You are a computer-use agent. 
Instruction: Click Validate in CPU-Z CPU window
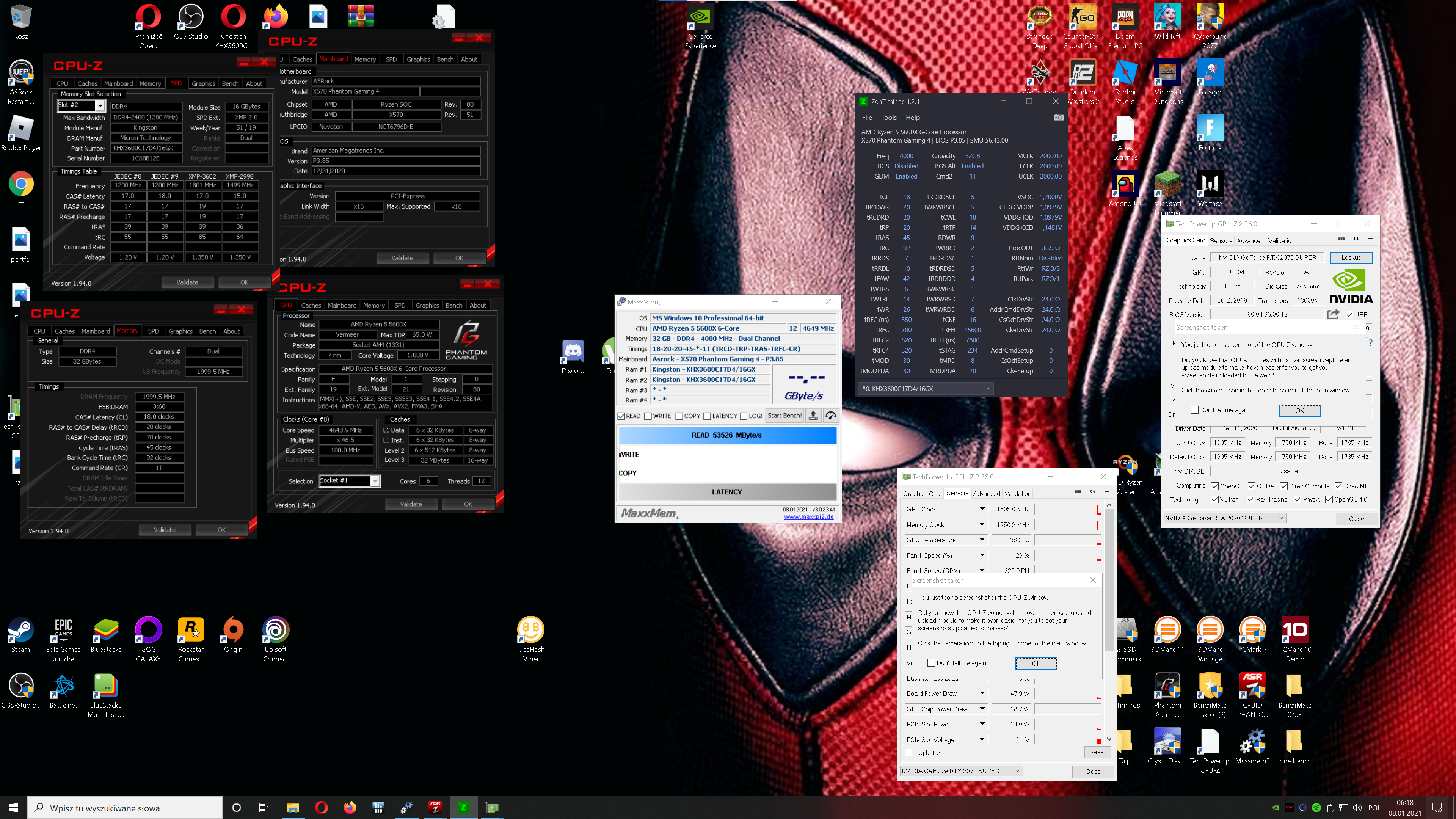[x=411, y=504]
